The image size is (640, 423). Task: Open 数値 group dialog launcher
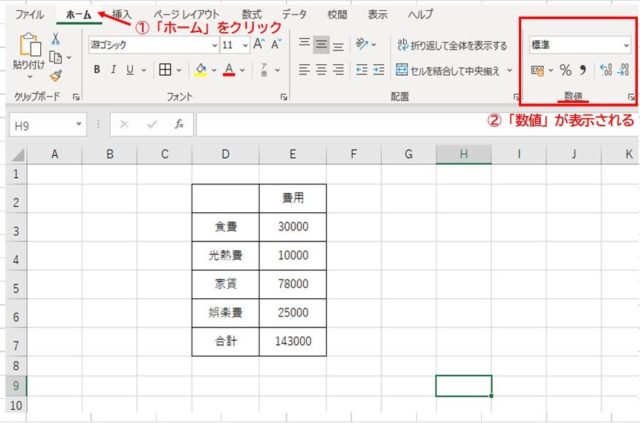point(631,97)
